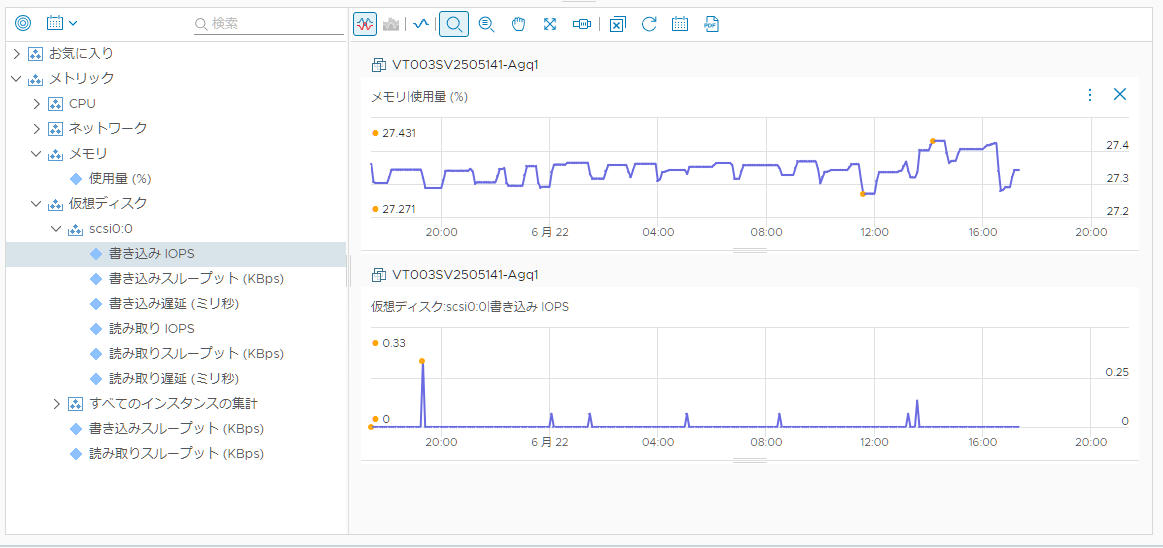This screenshot has width=1163, height=548.
Task: Expand すべてのインスタンスの集計 node
Action: [x=56, y=403]
